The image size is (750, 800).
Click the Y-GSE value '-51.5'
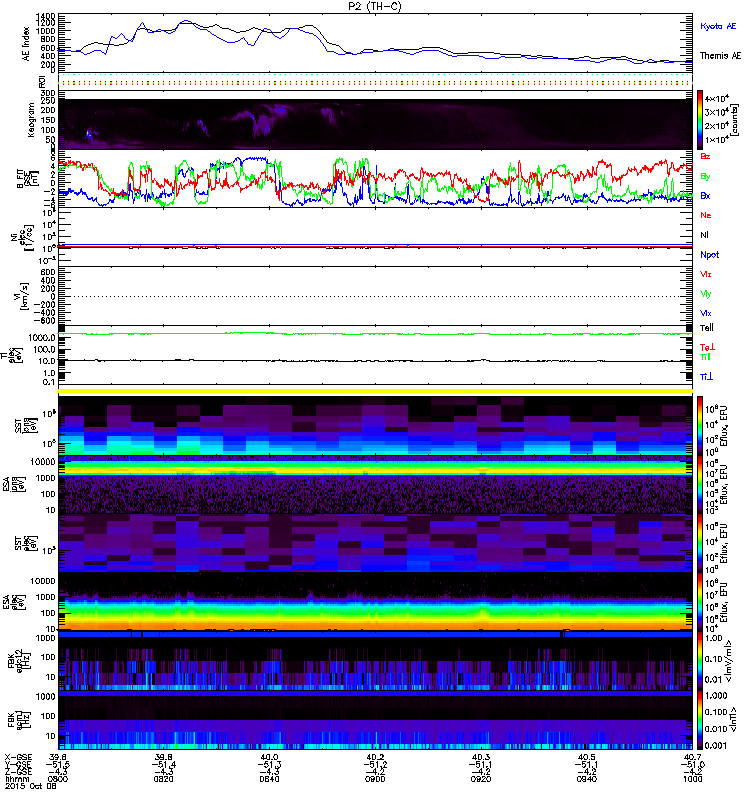(x=57, y=764)
